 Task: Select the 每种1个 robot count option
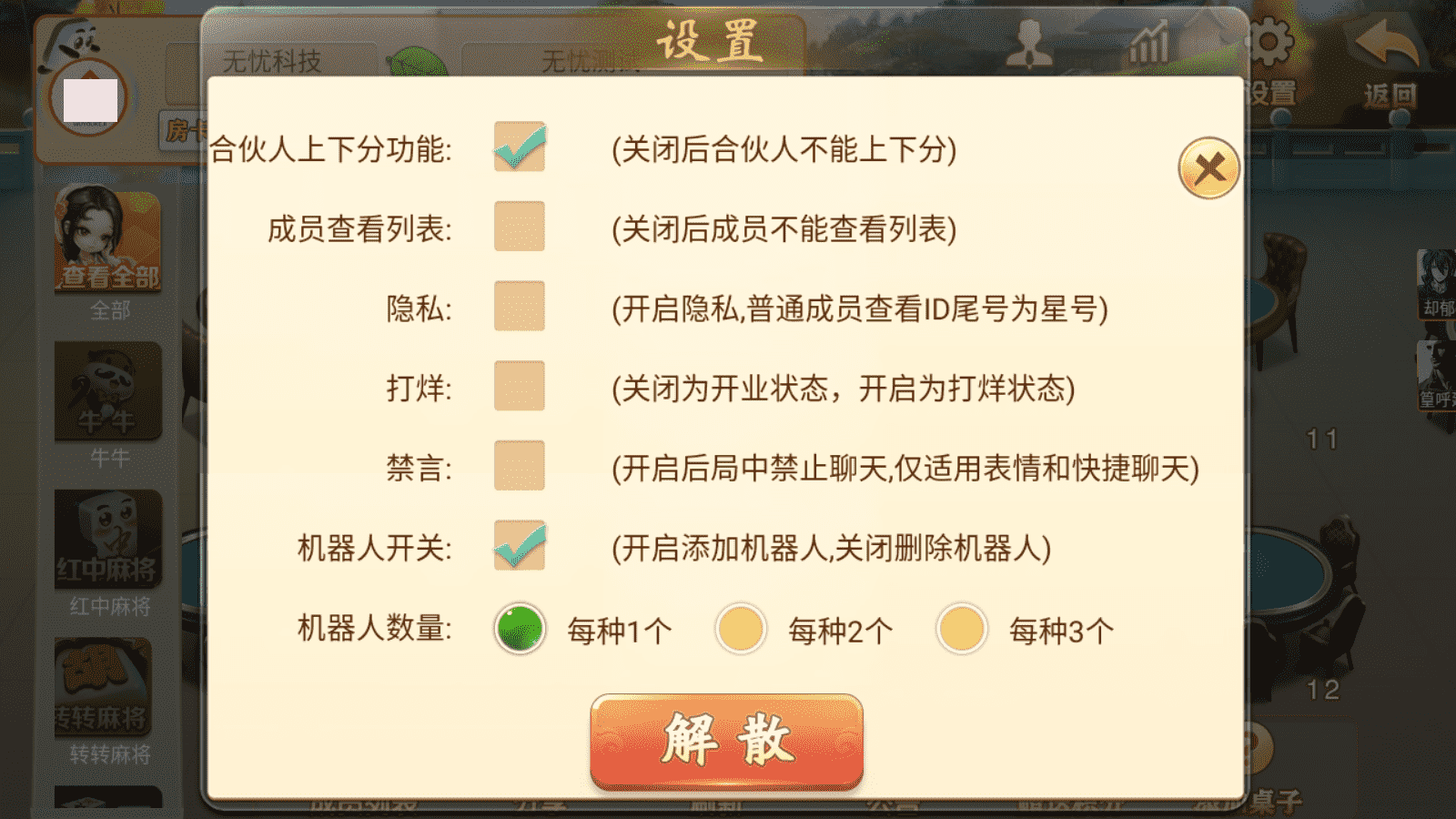[520, 629]
